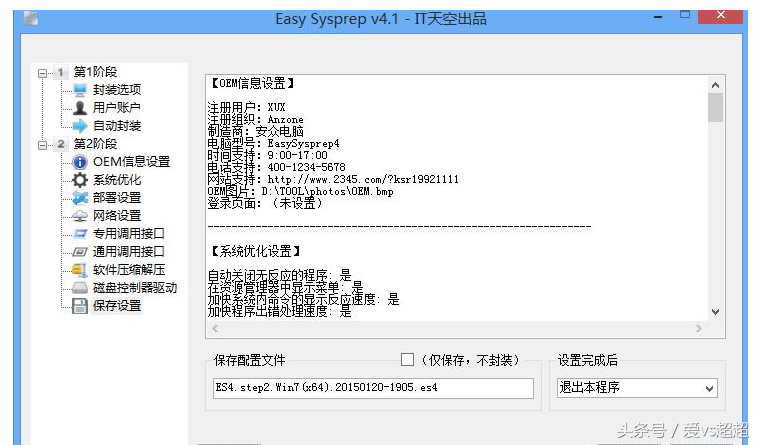760x445 pixels.
Task: Click the stage 1 number badge icon
Action: pyautogui.click(x=61, y=72)
